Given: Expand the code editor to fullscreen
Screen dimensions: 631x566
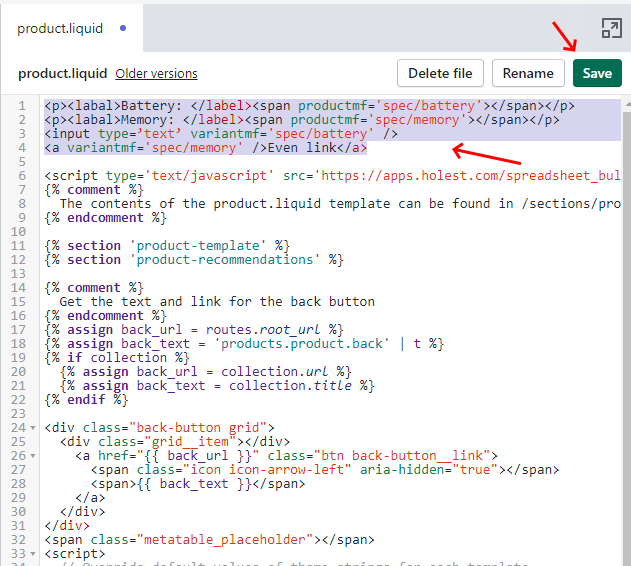Looking at the screenshot, I should pos(611,28).
